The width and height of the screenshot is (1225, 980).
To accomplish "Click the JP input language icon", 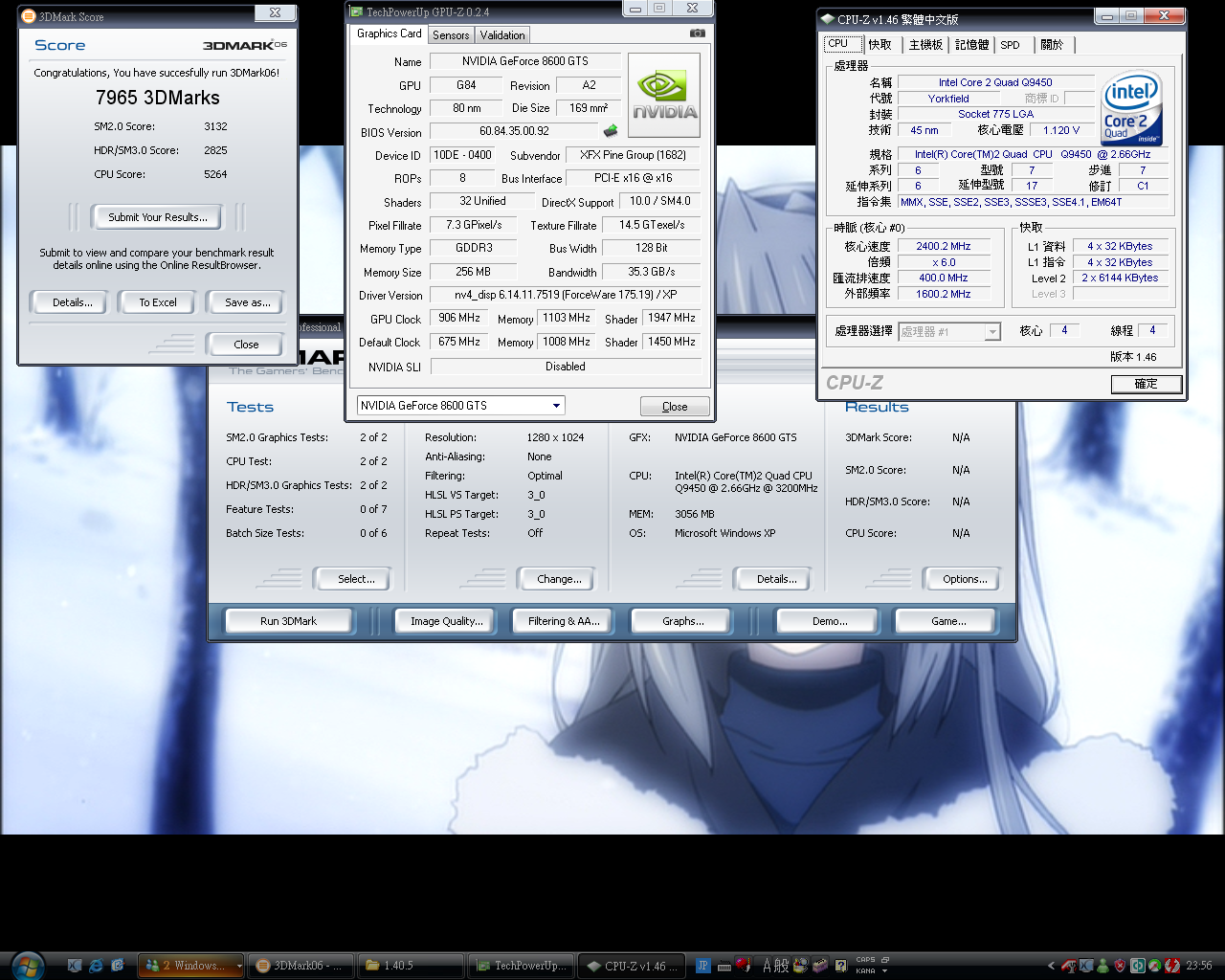I will point(703,966).
